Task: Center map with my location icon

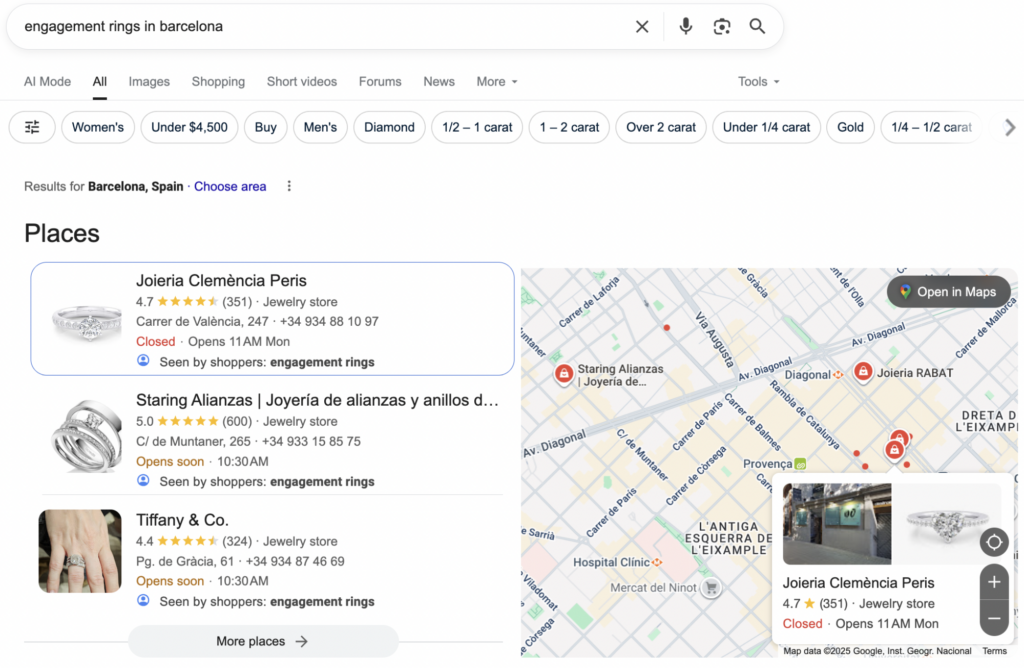Action: pos(994,543)
